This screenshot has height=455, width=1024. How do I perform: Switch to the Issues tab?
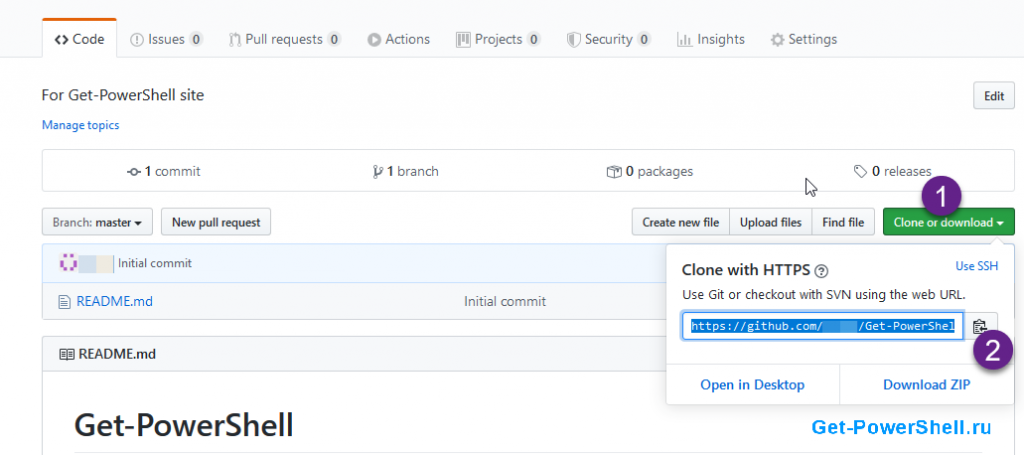166,39
